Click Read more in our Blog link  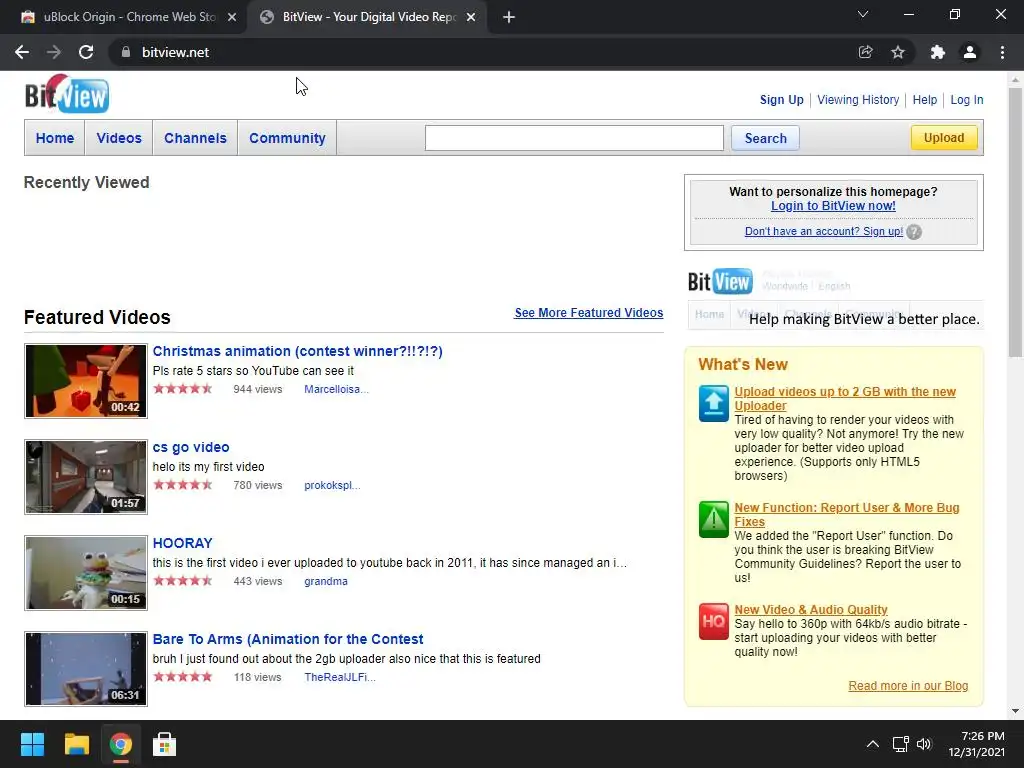click(x=908, y=686)
